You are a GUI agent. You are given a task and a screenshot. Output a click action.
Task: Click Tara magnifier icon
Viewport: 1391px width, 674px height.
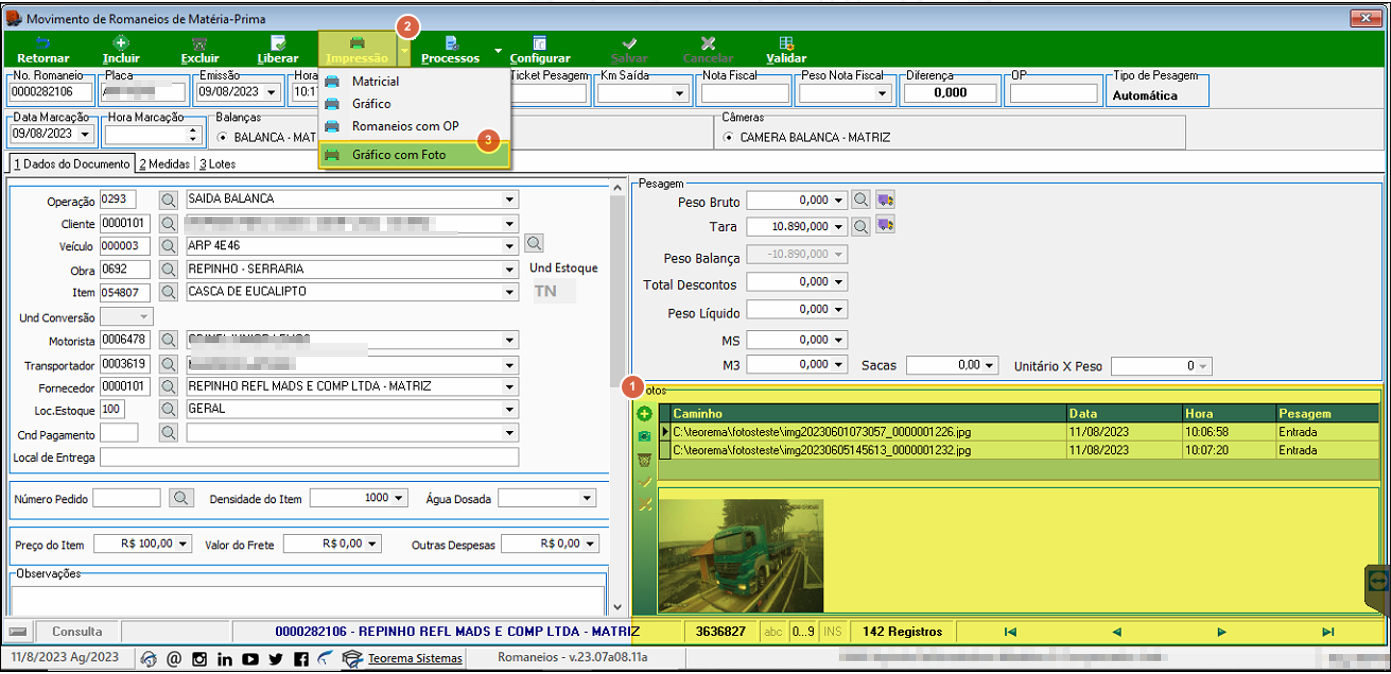click(x=860, y=226)
